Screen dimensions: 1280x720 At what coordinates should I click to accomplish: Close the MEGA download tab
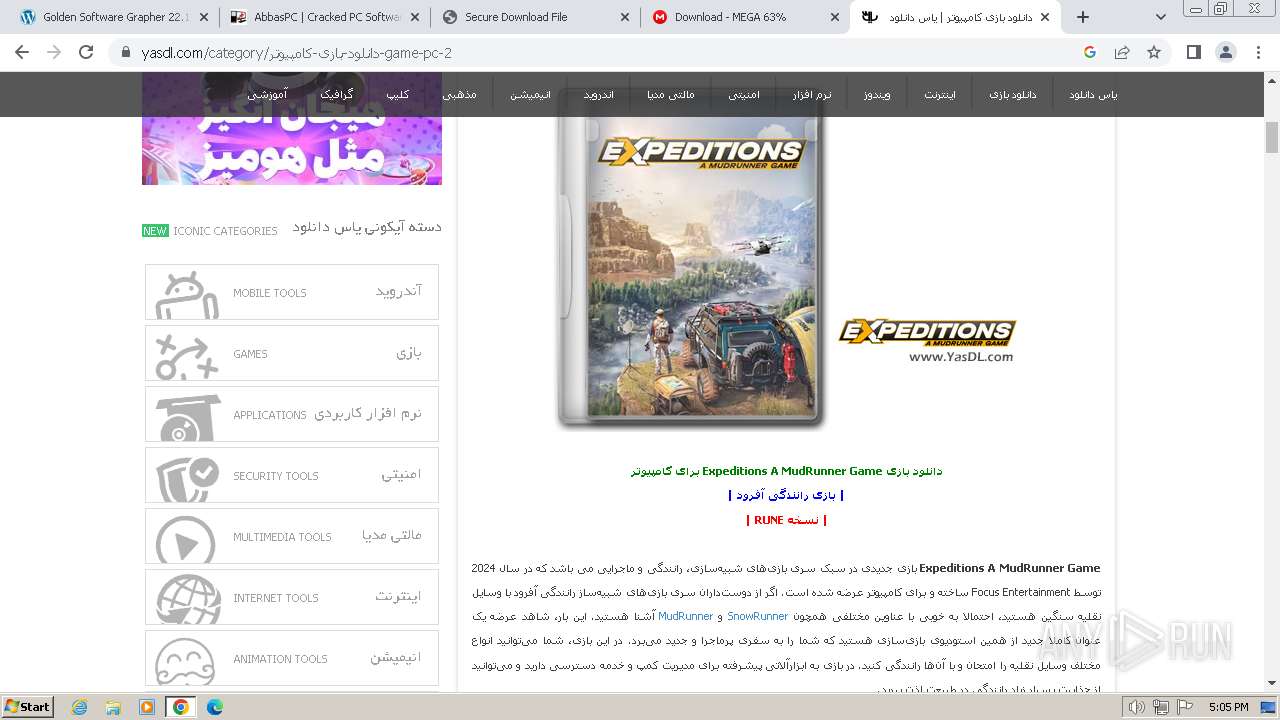pos(835,17)
